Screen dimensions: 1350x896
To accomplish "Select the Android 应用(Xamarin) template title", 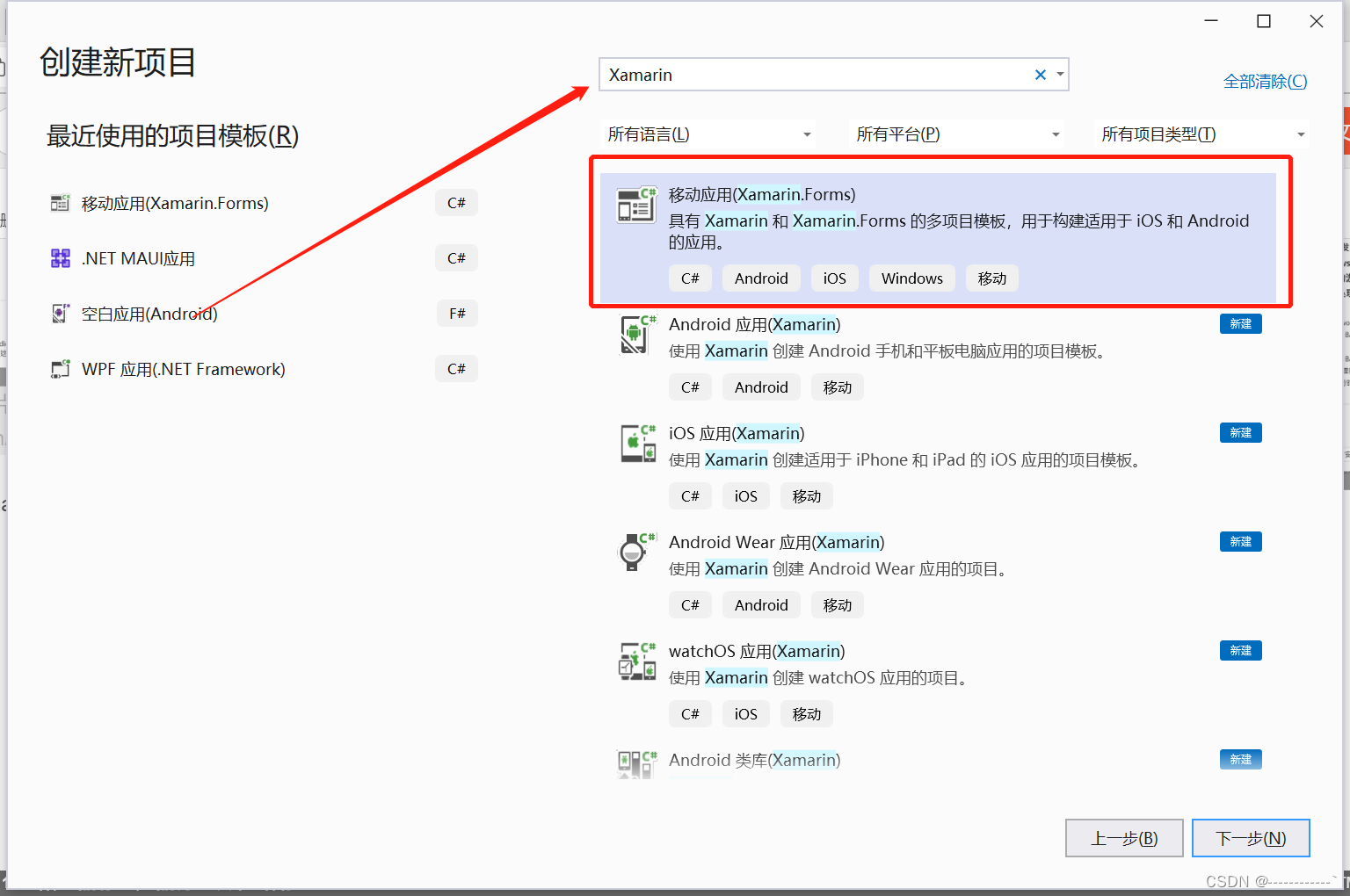I will click(x=755, y=324).
